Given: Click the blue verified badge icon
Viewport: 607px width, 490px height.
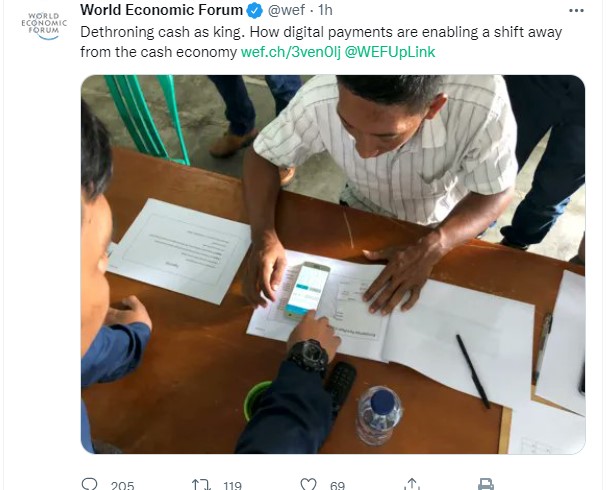Looking at the screenshot, I should tap(255, 10).
